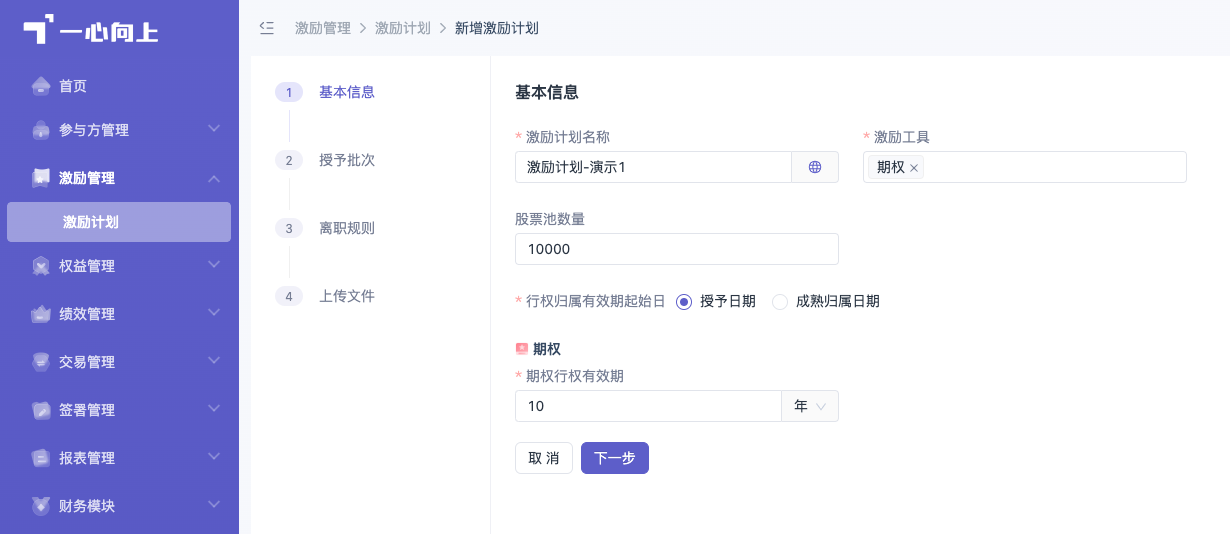The width and height of the screenshot is (1230, 534).
Task: Click the 首页 home icon
Action: (41, 86)
